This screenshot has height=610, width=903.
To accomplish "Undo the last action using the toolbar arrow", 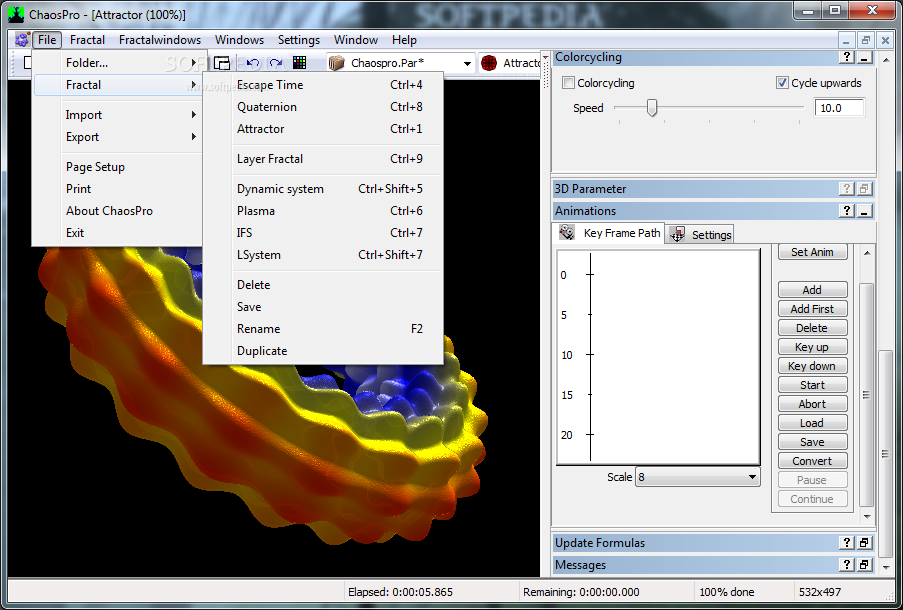I will pyautogui.click(x=252, y=63).
